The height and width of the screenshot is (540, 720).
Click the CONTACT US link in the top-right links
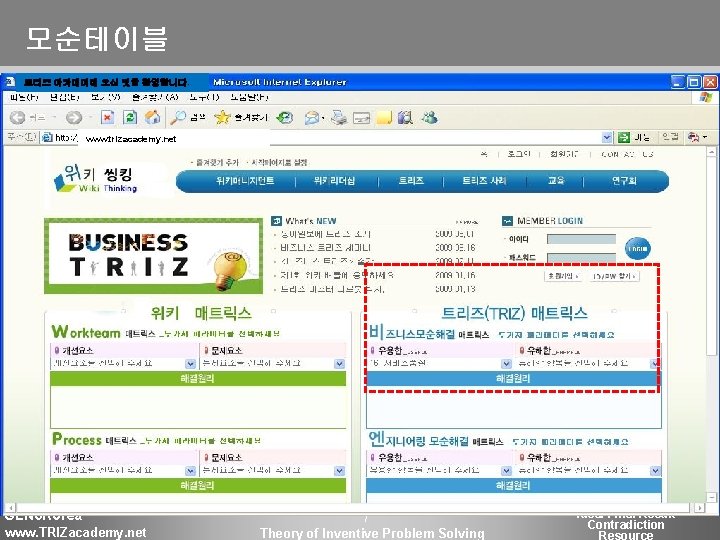tap(627, 154)
